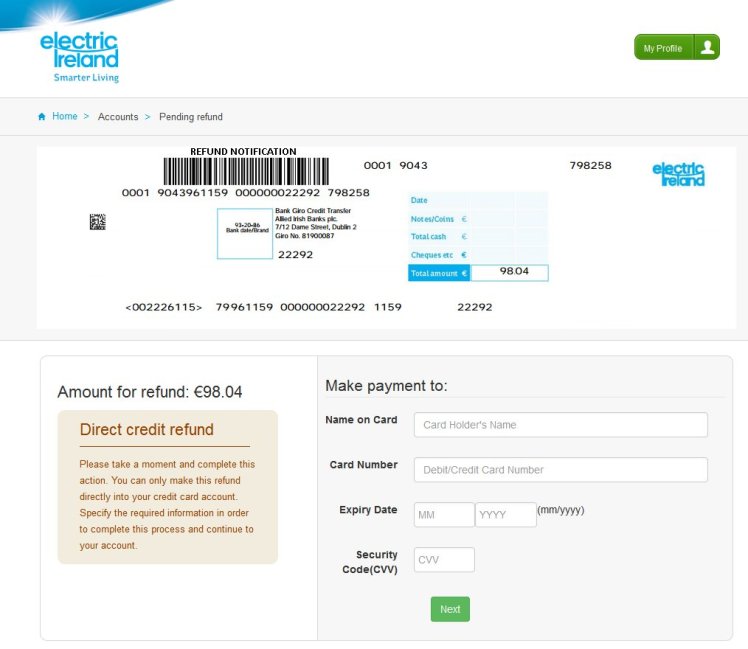The height and width of the screenshot is (649, 748).
Task: Click the CVV security code field
Action: pyautogui.click(x=444, y=559)
